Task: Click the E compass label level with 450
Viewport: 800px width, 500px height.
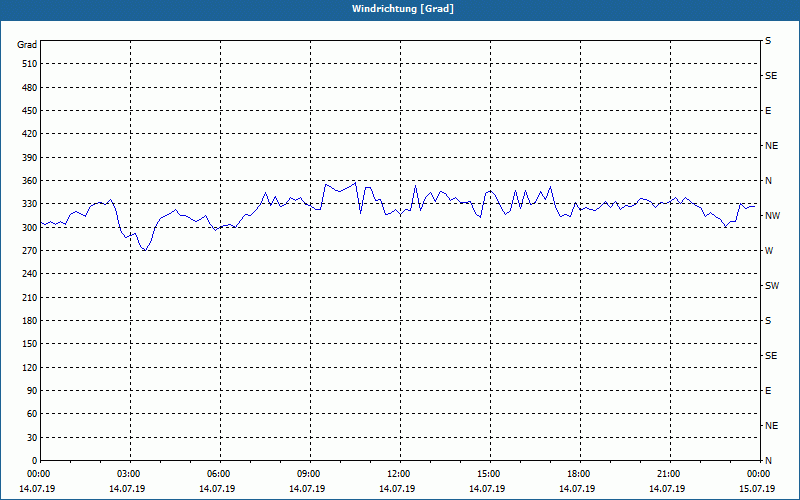Action: [768, 111]
